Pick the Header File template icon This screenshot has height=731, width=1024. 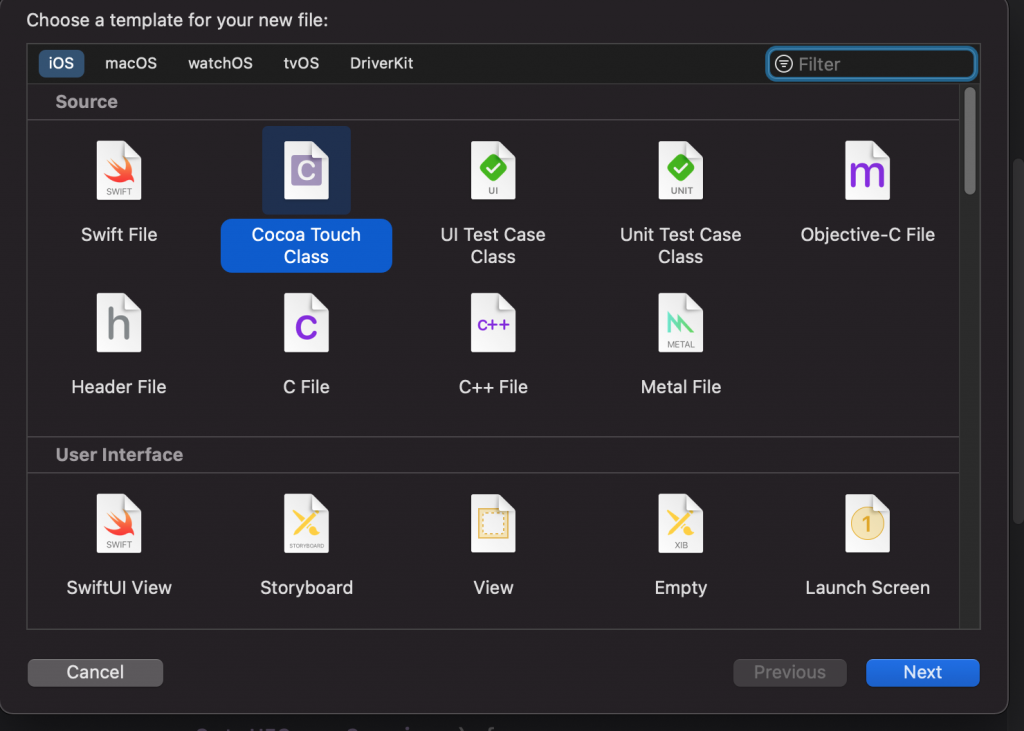[119, 323]
